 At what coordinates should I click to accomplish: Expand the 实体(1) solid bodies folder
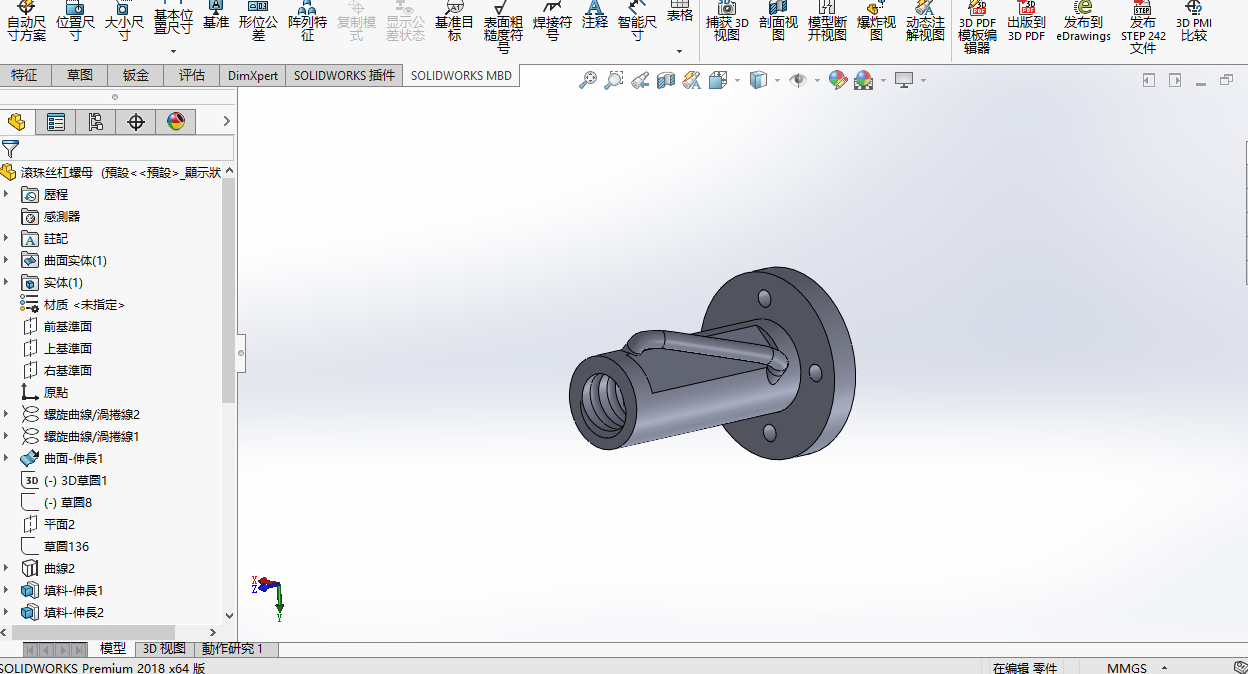click(6, 282)
